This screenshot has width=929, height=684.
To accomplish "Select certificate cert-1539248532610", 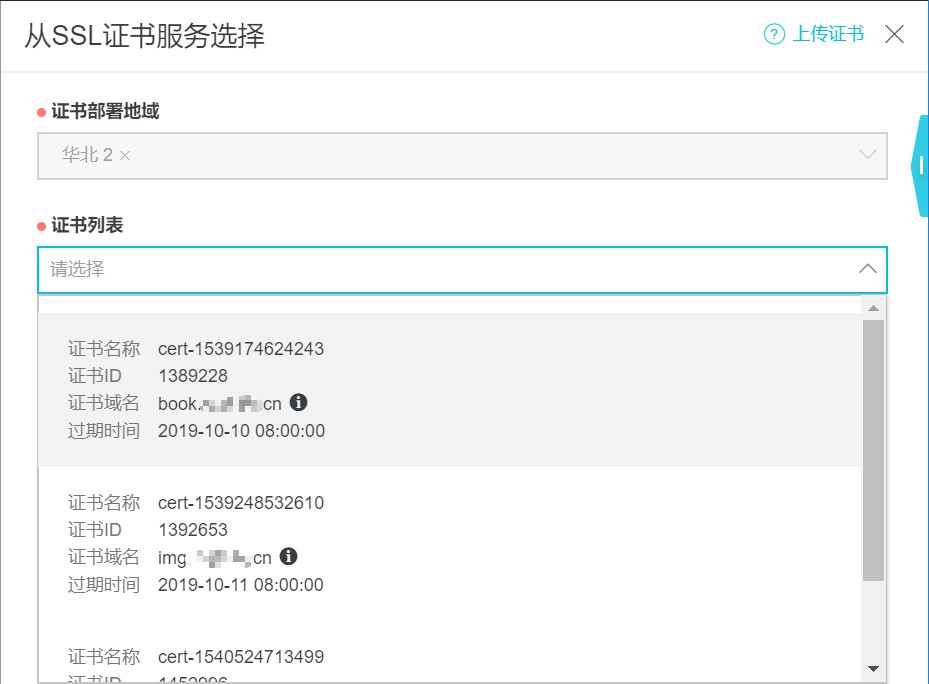I will point(241,503).
